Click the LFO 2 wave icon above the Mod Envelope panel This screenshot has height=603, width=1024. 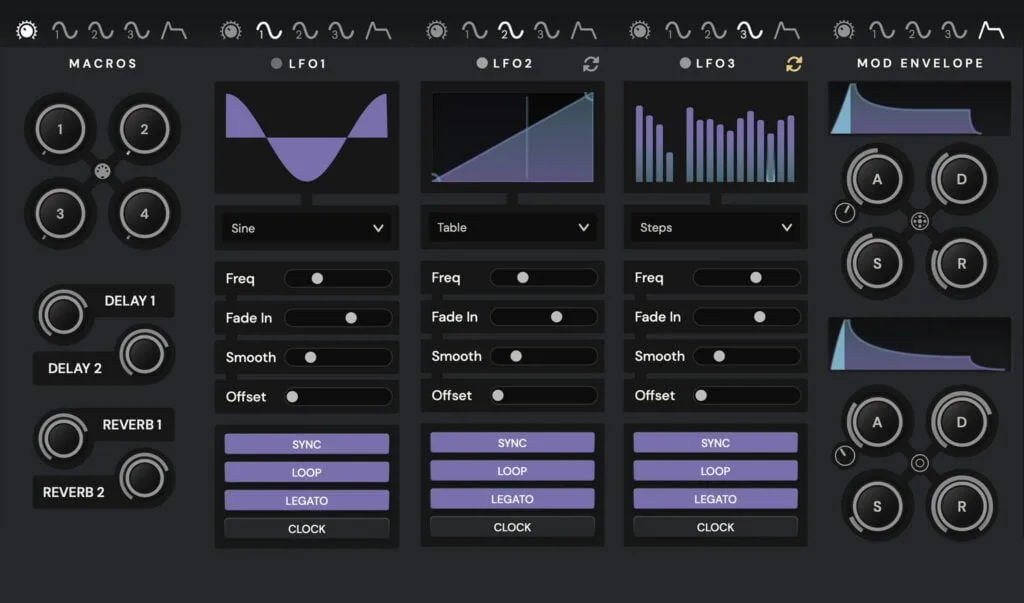[918, 31]
